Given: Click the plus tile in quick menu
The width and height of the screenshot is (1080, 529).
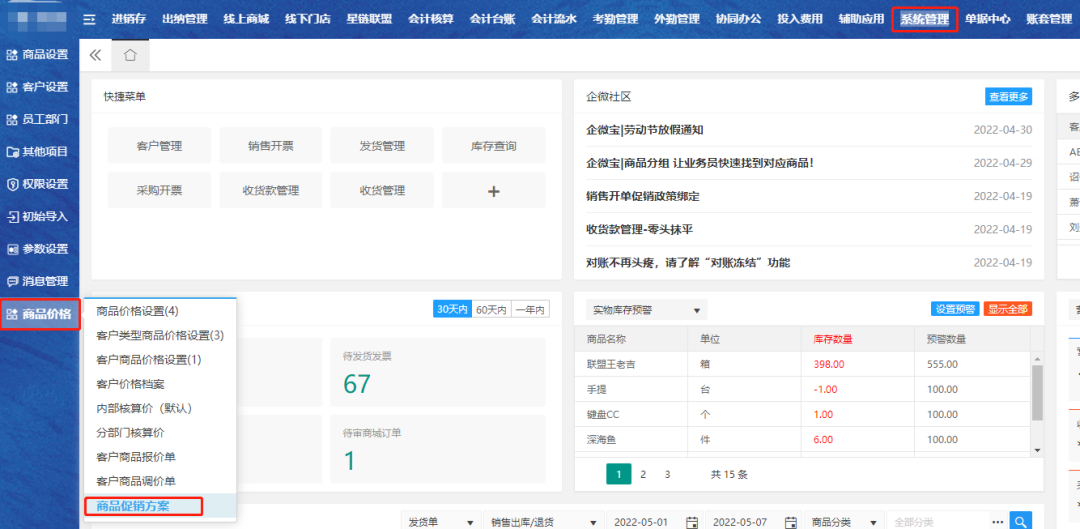Looking at the screenshot, I should [493, 190].
